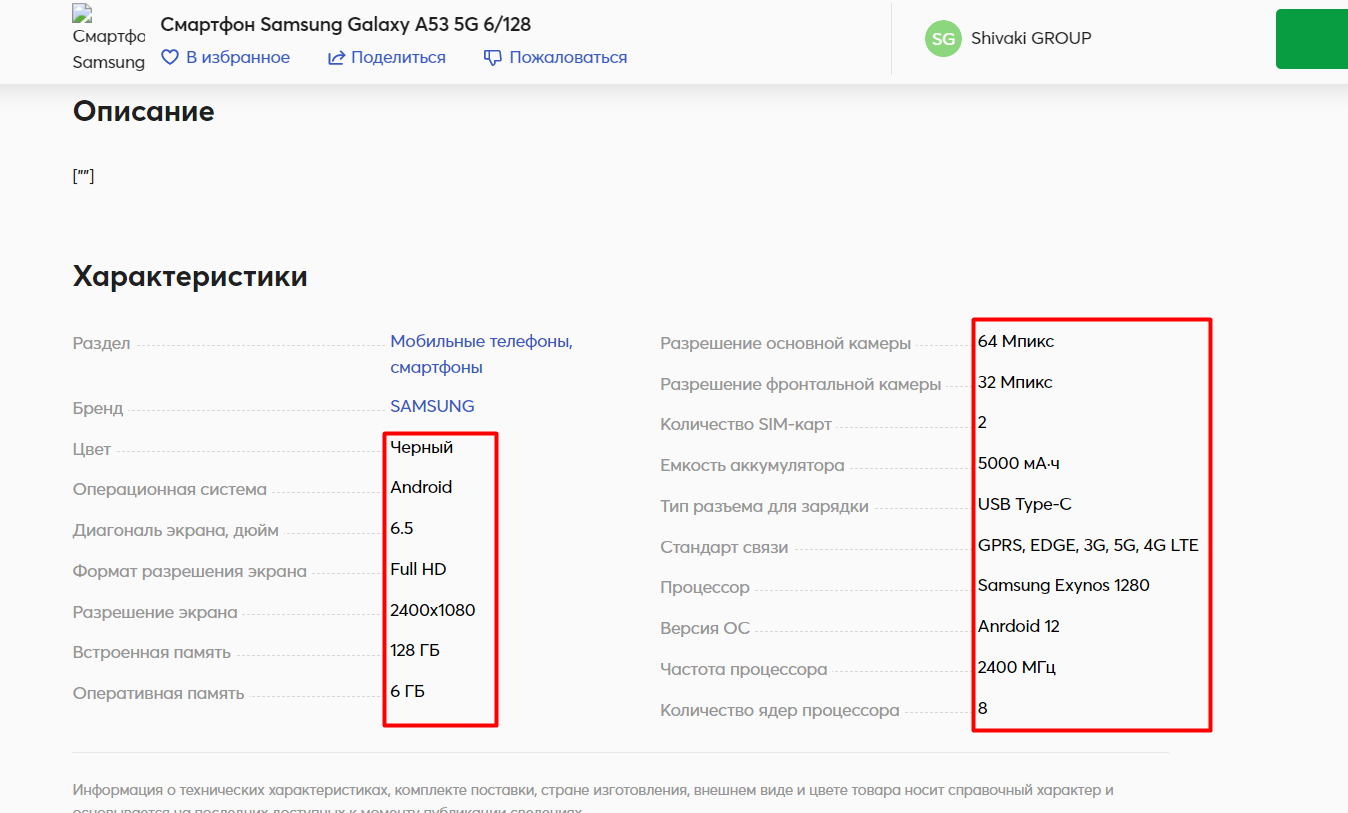
Task: Click the Количество SIM-карт label
Action: tap(746, 424)
